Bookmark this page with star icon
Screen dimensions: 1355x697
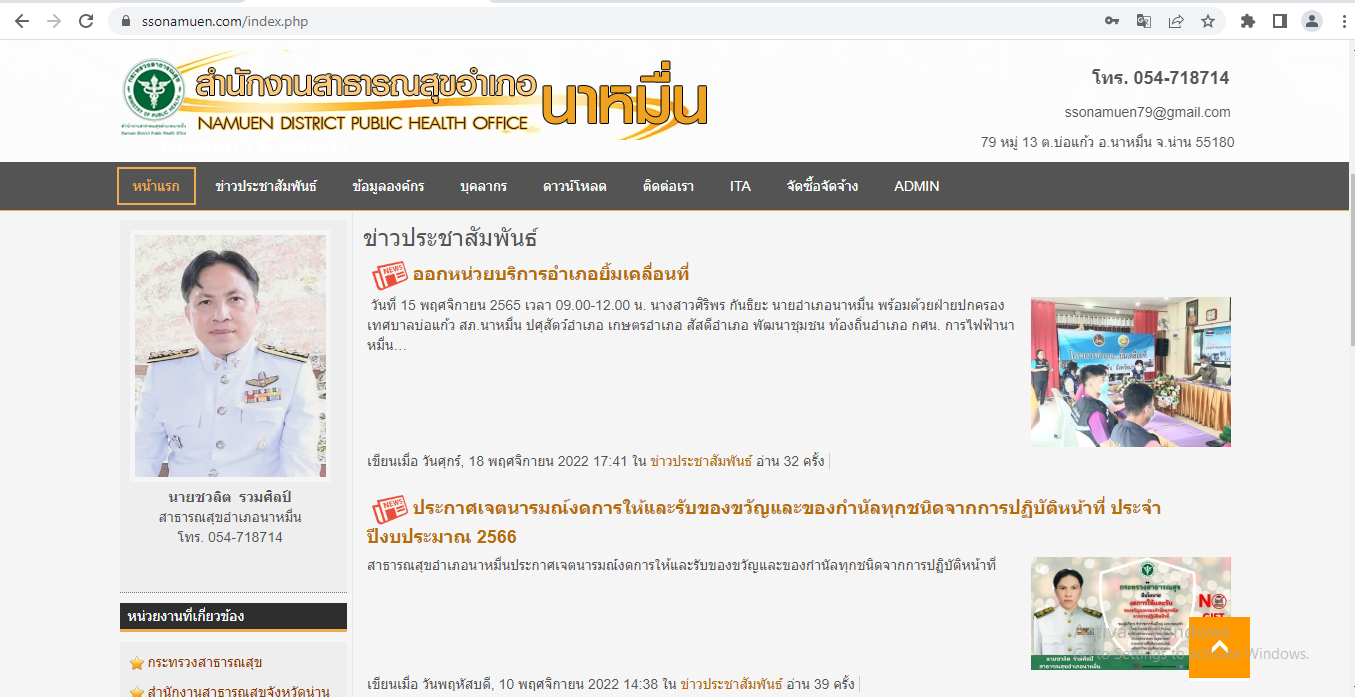[1208, 21]
